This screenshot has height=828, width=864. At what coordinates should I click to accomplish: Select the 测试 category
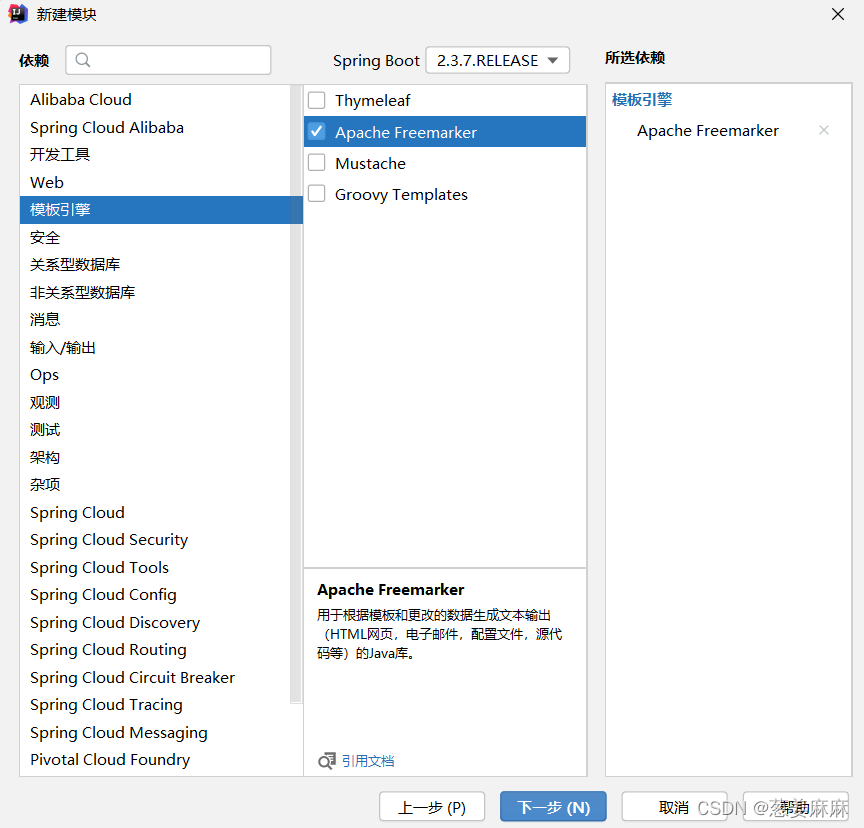point(155,430)
